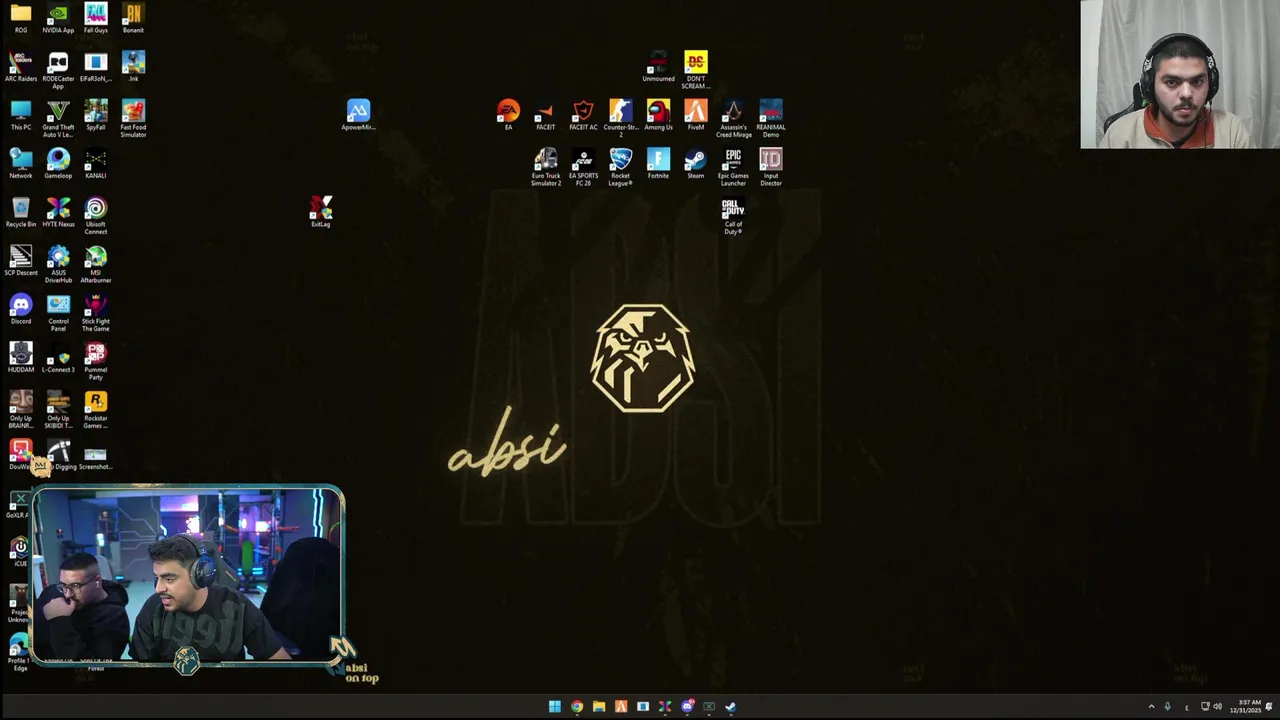This screenshot has height=720, width=1280.
Task: Select the L-Connect 3 shortcut
Action: [x=58, y=358]
